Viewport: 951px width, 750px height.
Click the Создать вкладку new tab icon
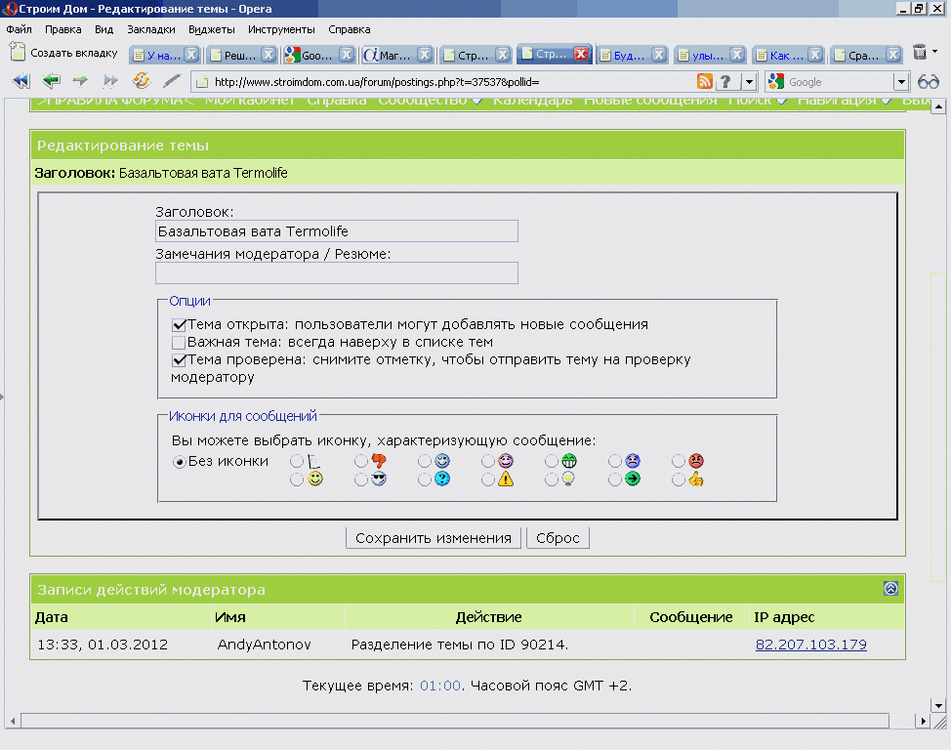coord(18,52)
